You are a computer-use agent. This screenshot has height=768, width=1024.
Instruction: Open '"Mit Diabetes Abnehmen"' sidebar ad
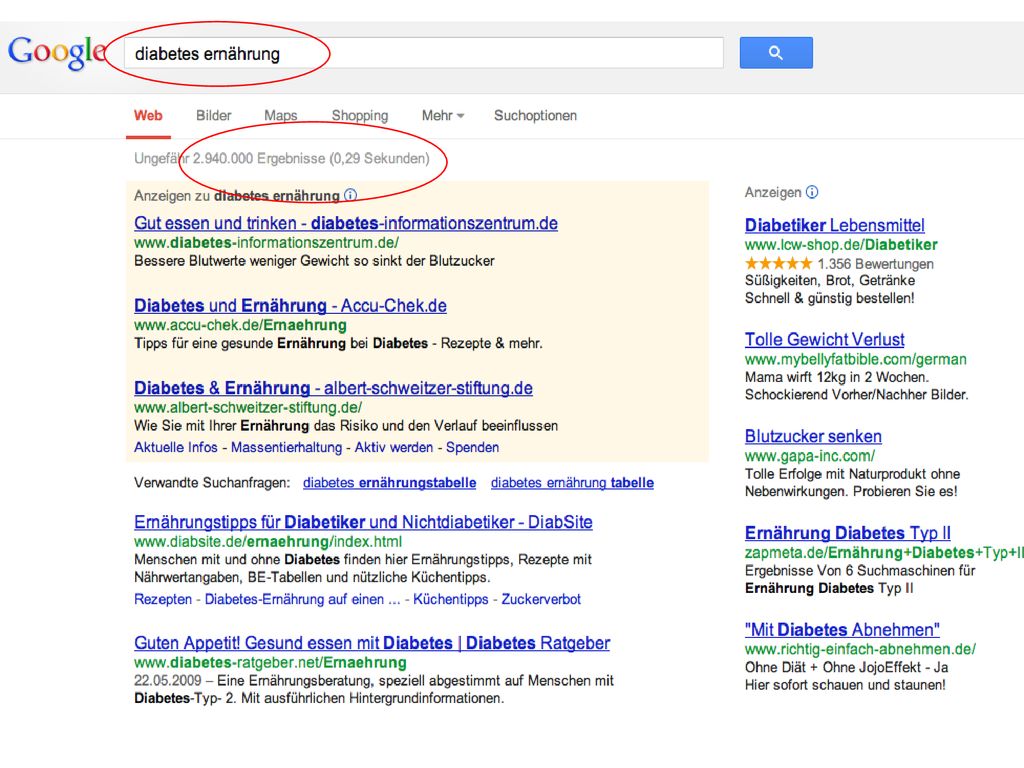(842, 630)
